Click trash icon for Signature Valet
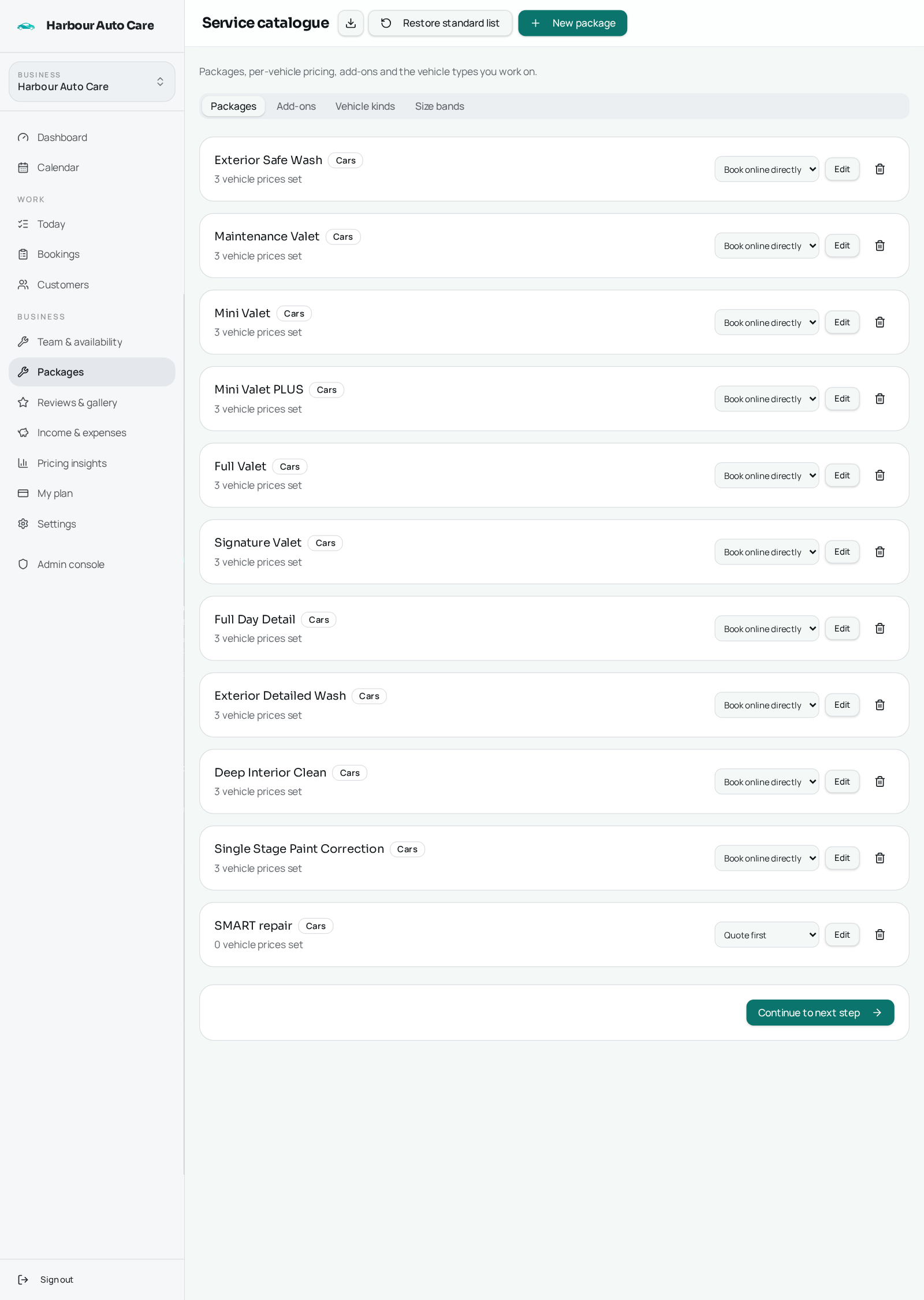Screen dimensions: 924x1300 pyautogui.click(x=880, y=552)
